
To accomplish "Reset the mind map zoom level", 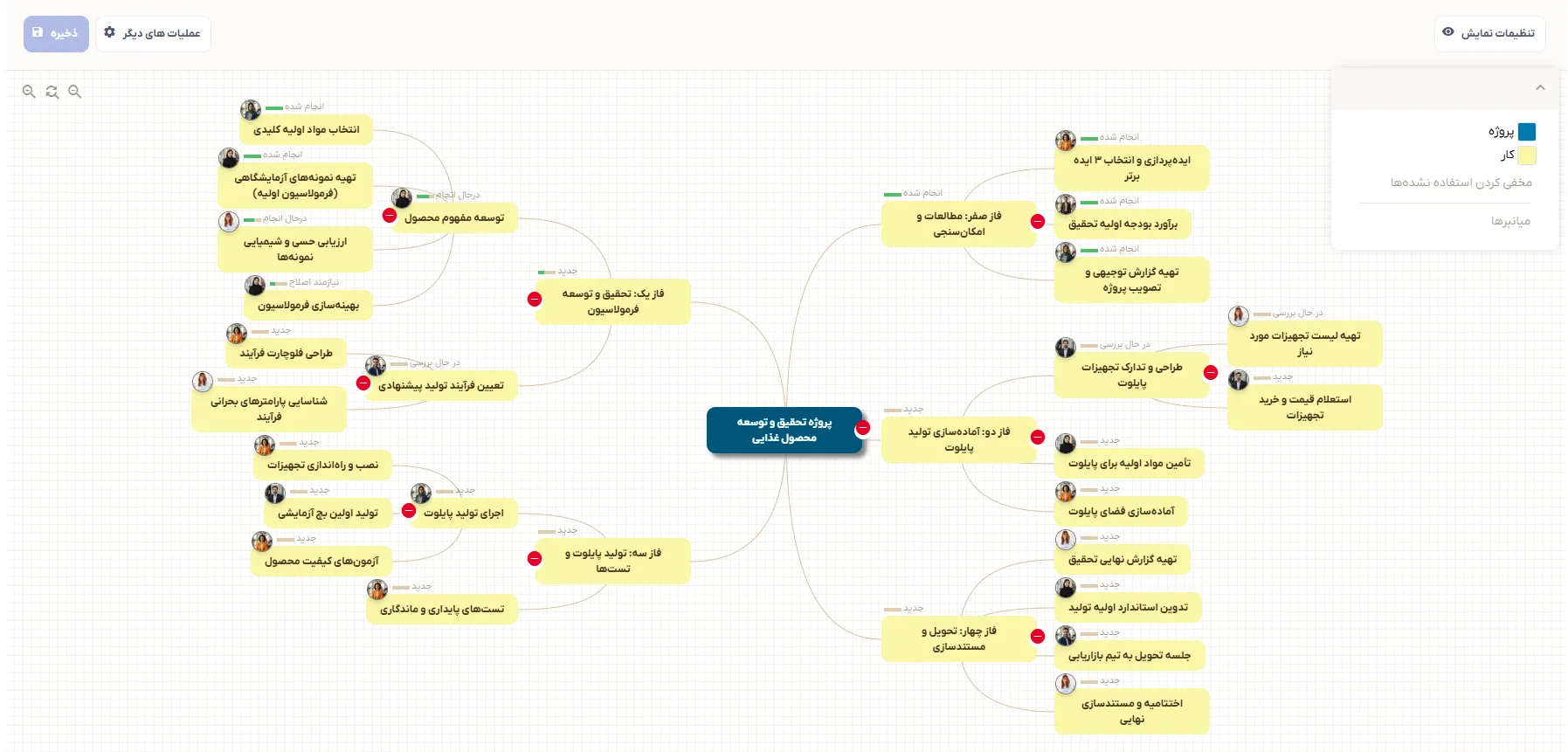I will pyautogui.click(x=52, y=92).
